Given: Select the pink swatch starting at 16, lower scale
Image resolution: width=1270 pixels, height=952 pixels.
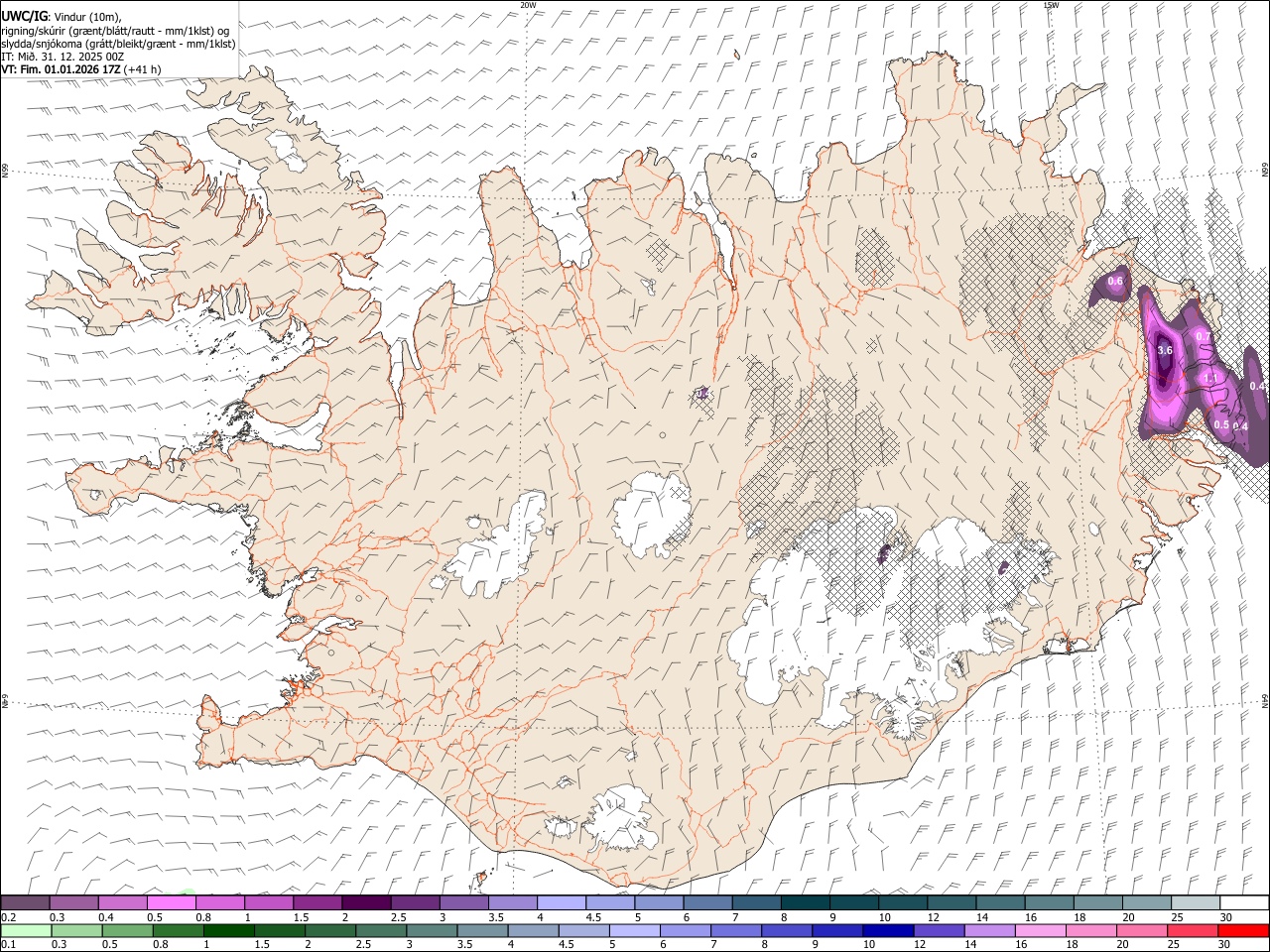Looking at the screenshot, I should click(x=1041, y=931).
